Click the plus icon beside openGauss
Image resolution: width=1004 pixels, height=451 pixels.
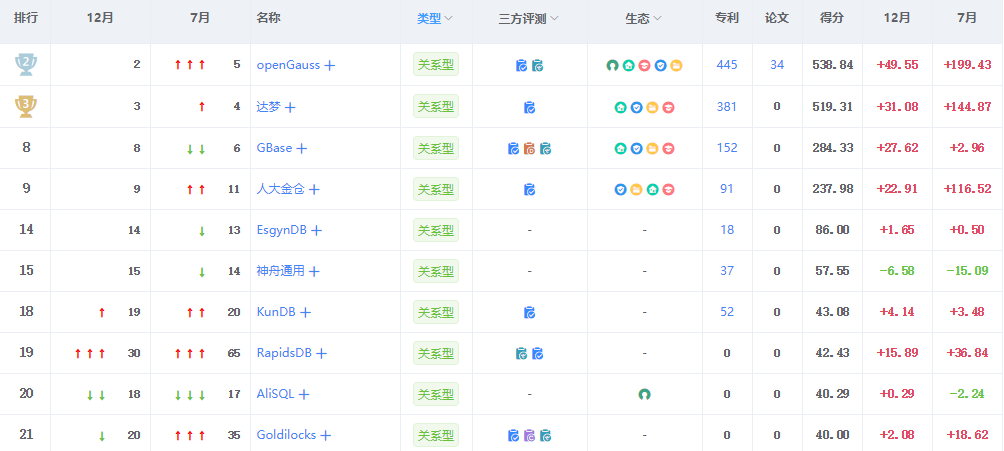coord(330,65)
